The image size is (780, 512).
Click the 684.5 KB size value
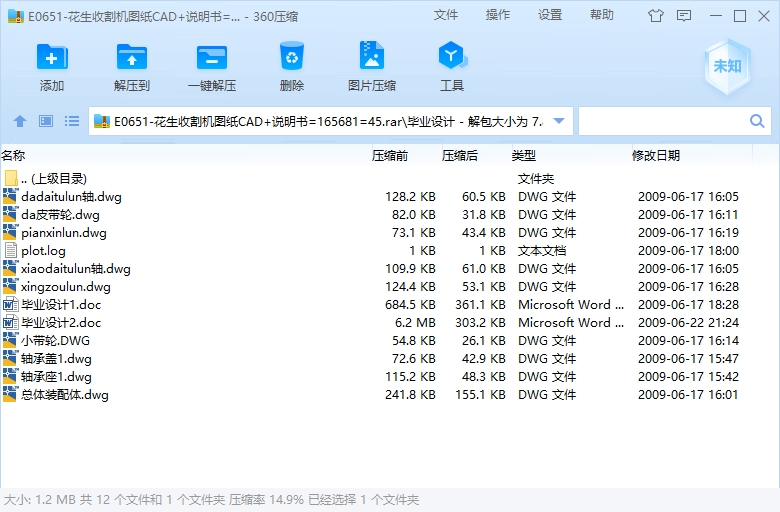point(410,305)
